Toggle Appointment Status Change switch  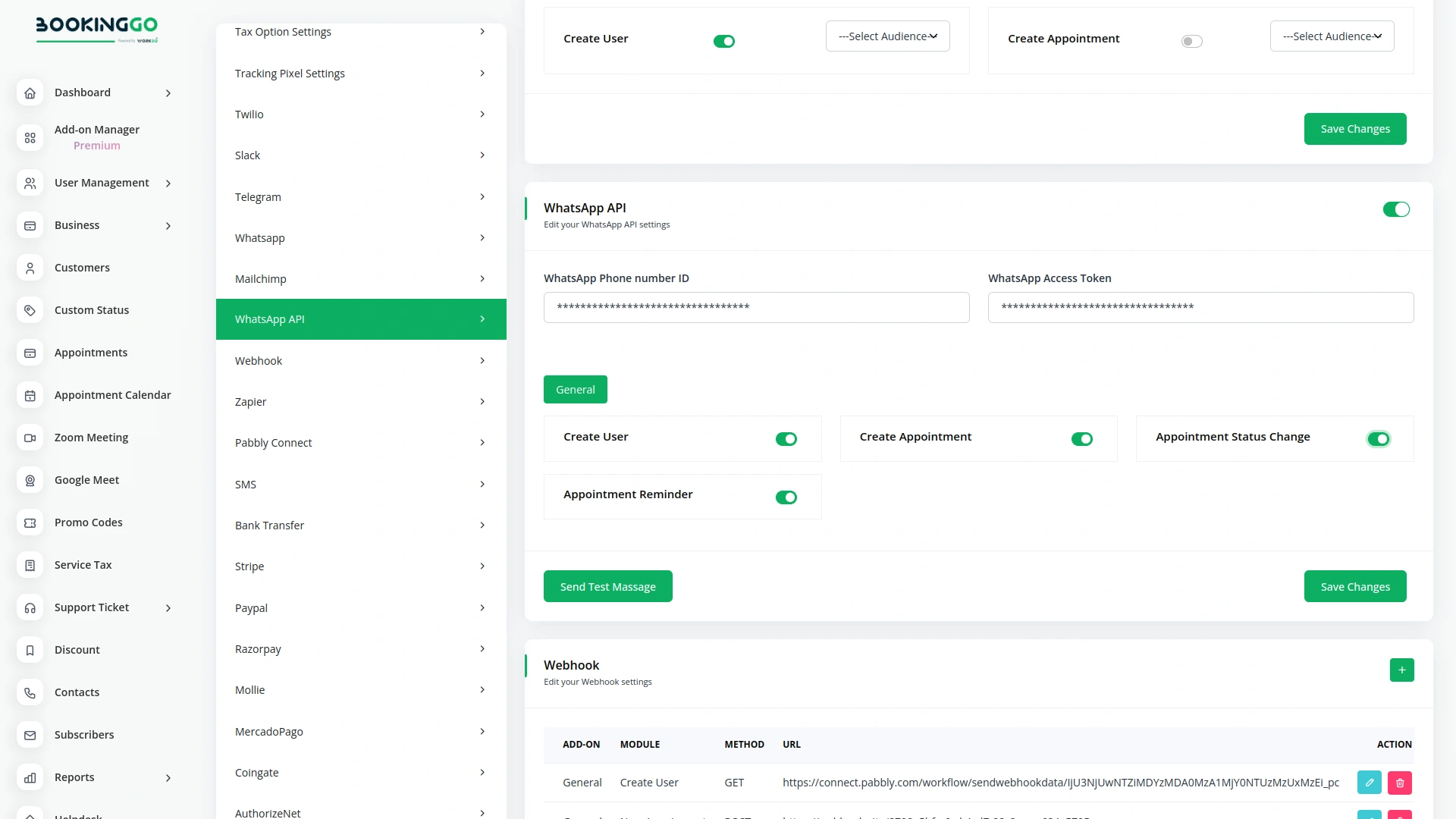click(1378, 439)
